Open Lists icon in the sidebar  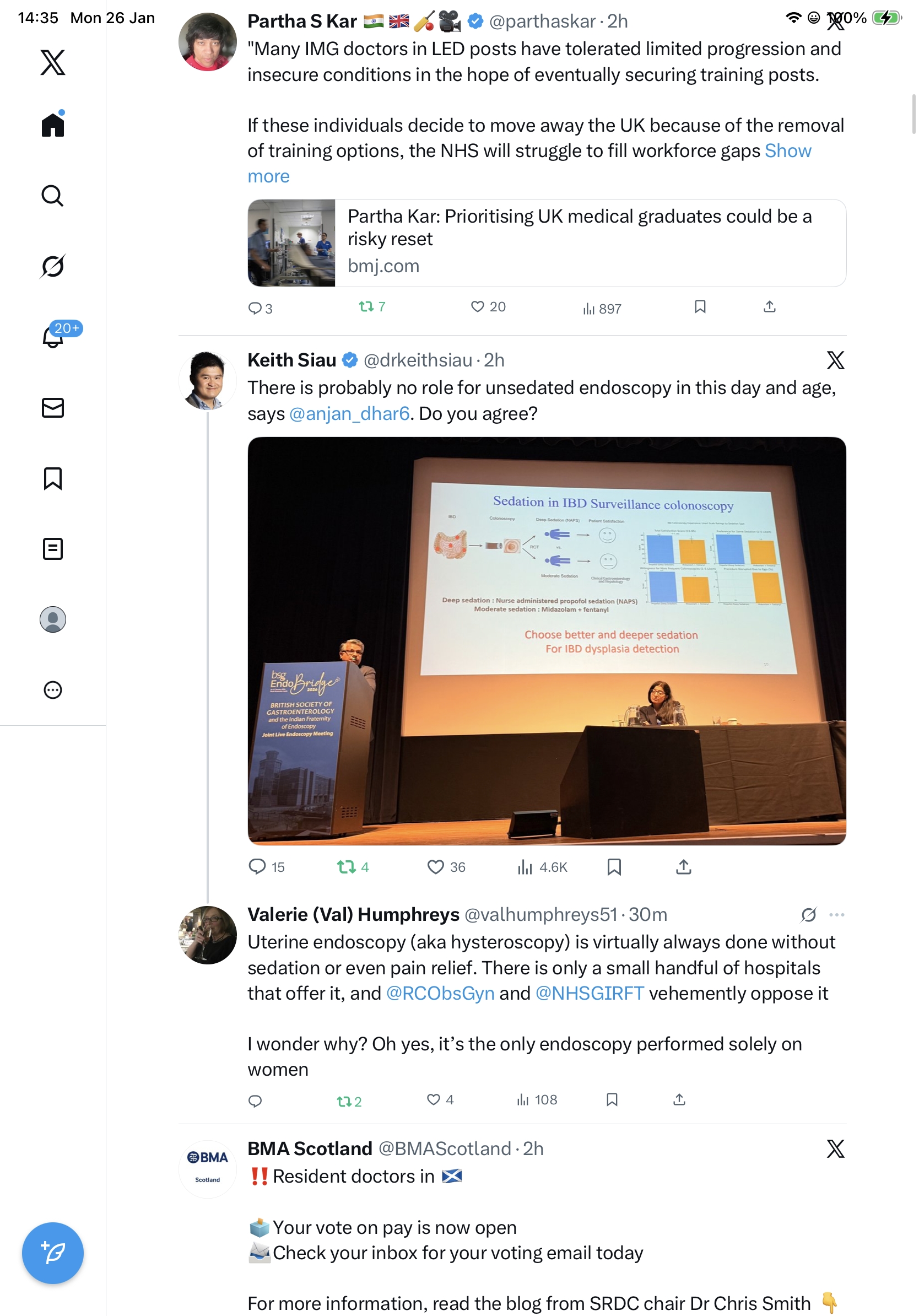point(53,549)
